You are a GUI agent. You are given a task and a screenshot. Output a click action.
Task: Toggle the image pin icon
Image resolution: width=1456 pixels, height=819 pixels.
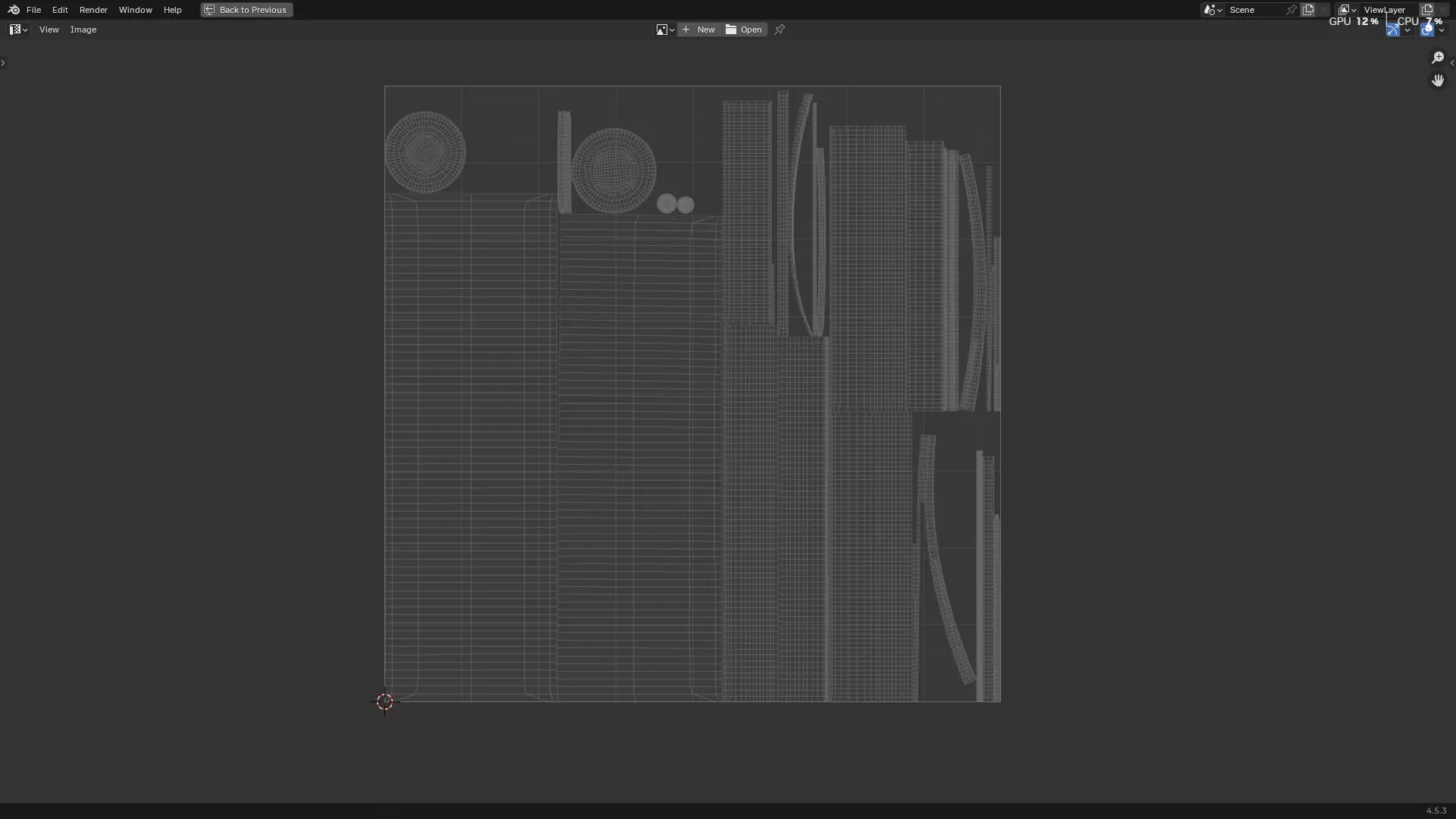(780, 30)
